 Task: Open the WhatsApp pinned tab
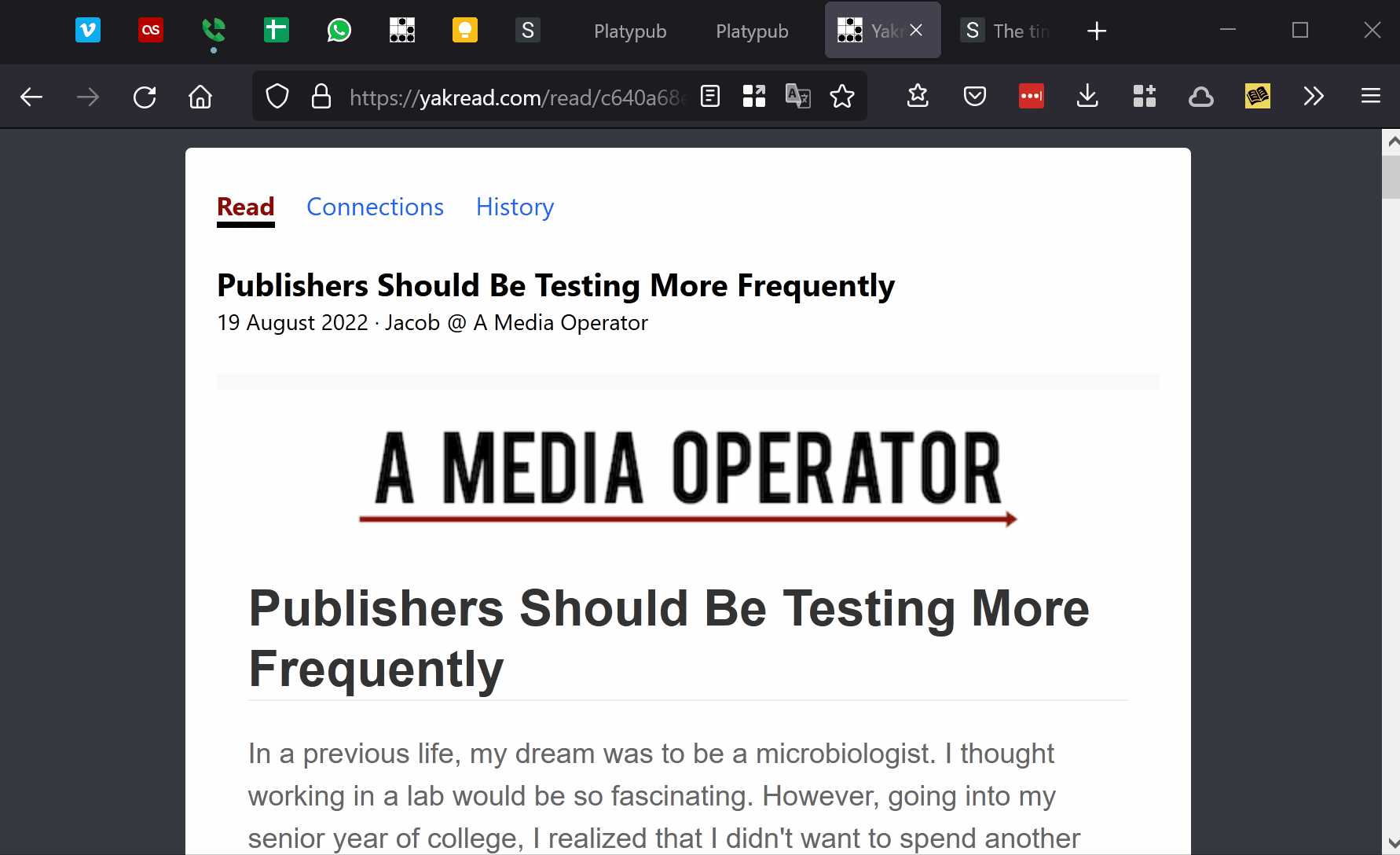(x=339, y=31)
